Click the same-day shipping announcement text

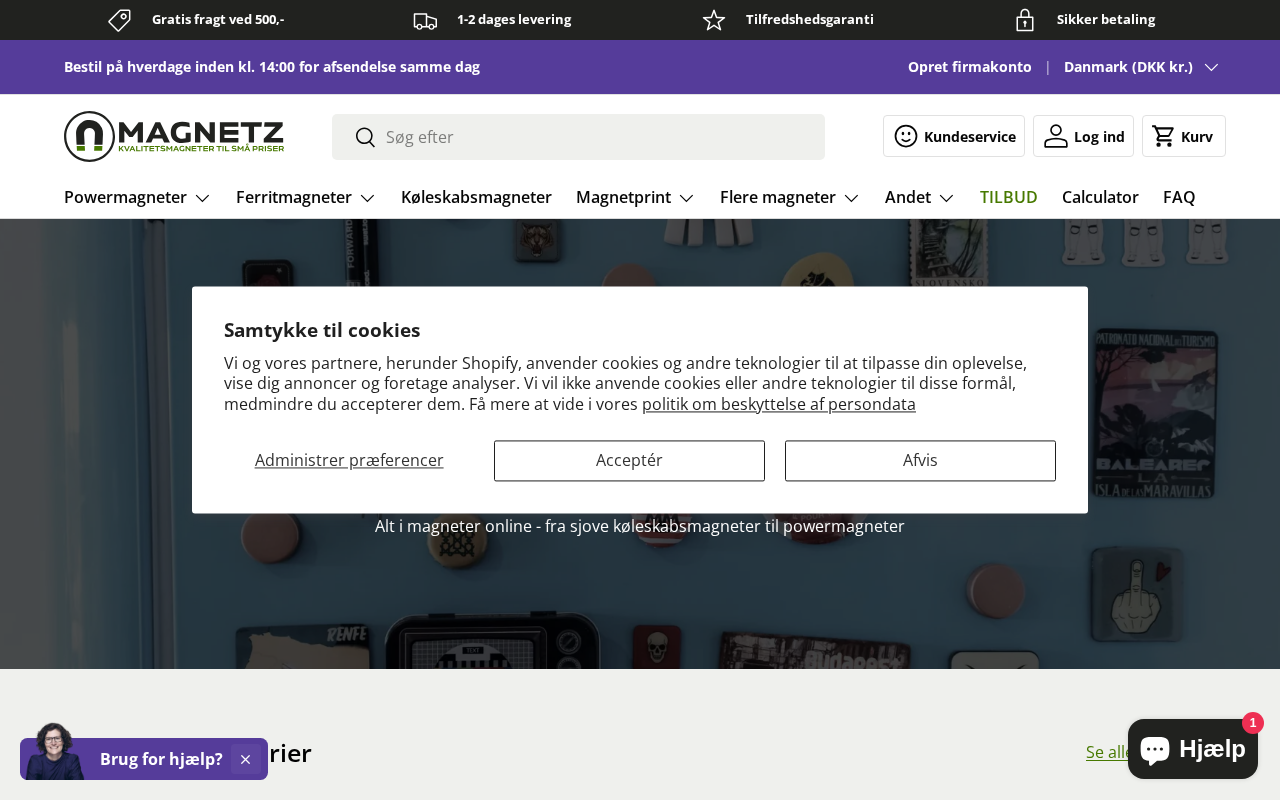coord(272,67)
